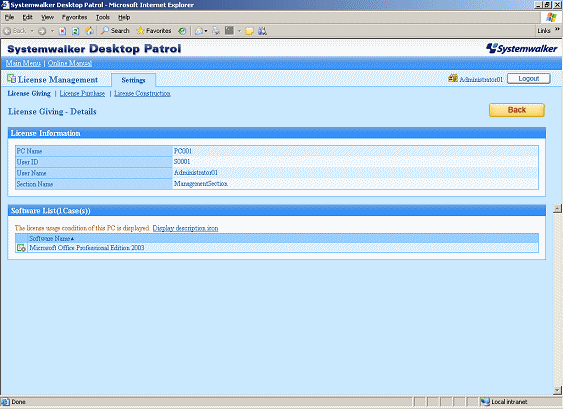
Task: Click the Microsoft Office license status icon
Action: point(21,248)
